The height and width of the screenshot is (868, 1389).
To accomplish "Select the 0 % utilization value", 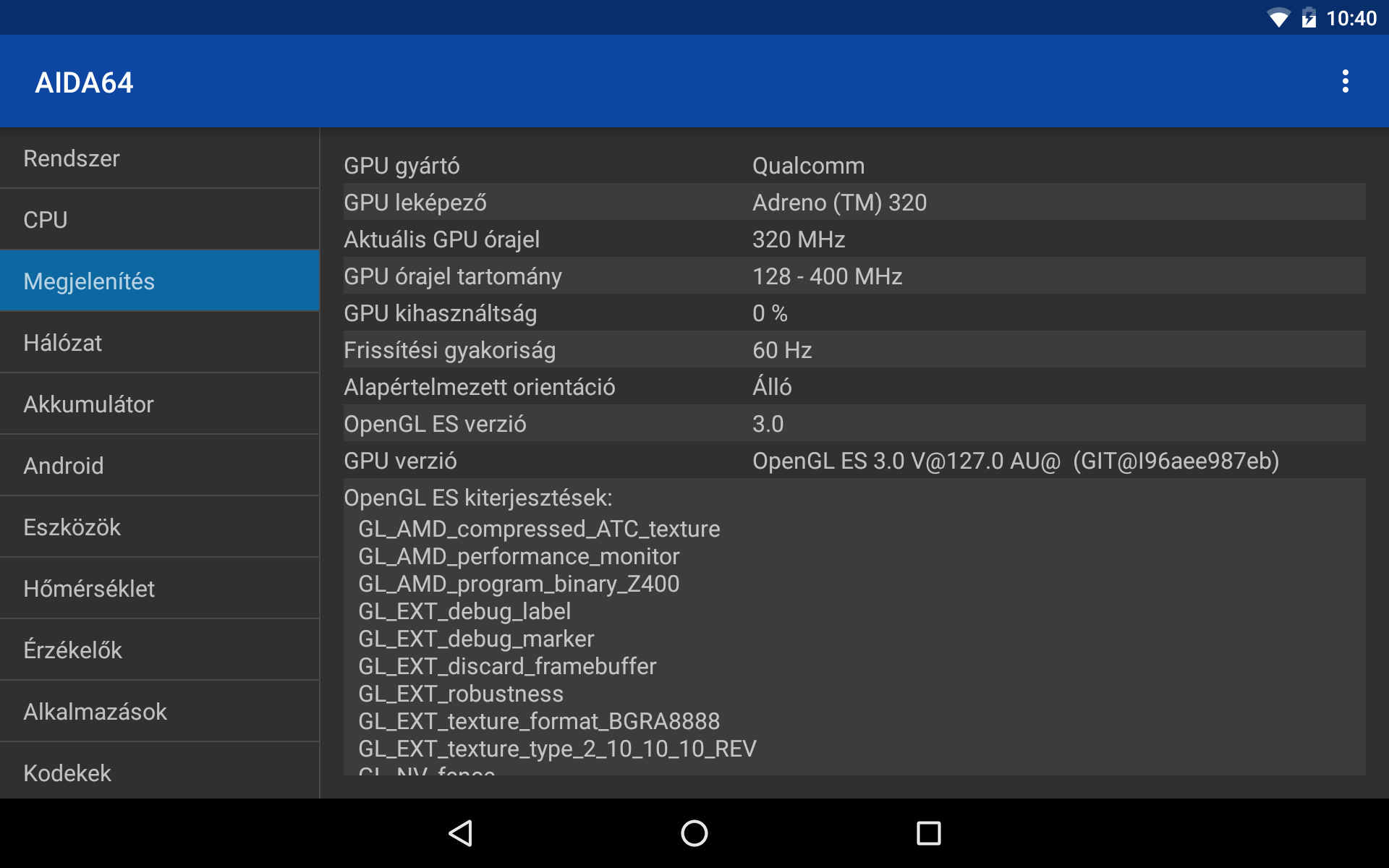I will [770, 313].
